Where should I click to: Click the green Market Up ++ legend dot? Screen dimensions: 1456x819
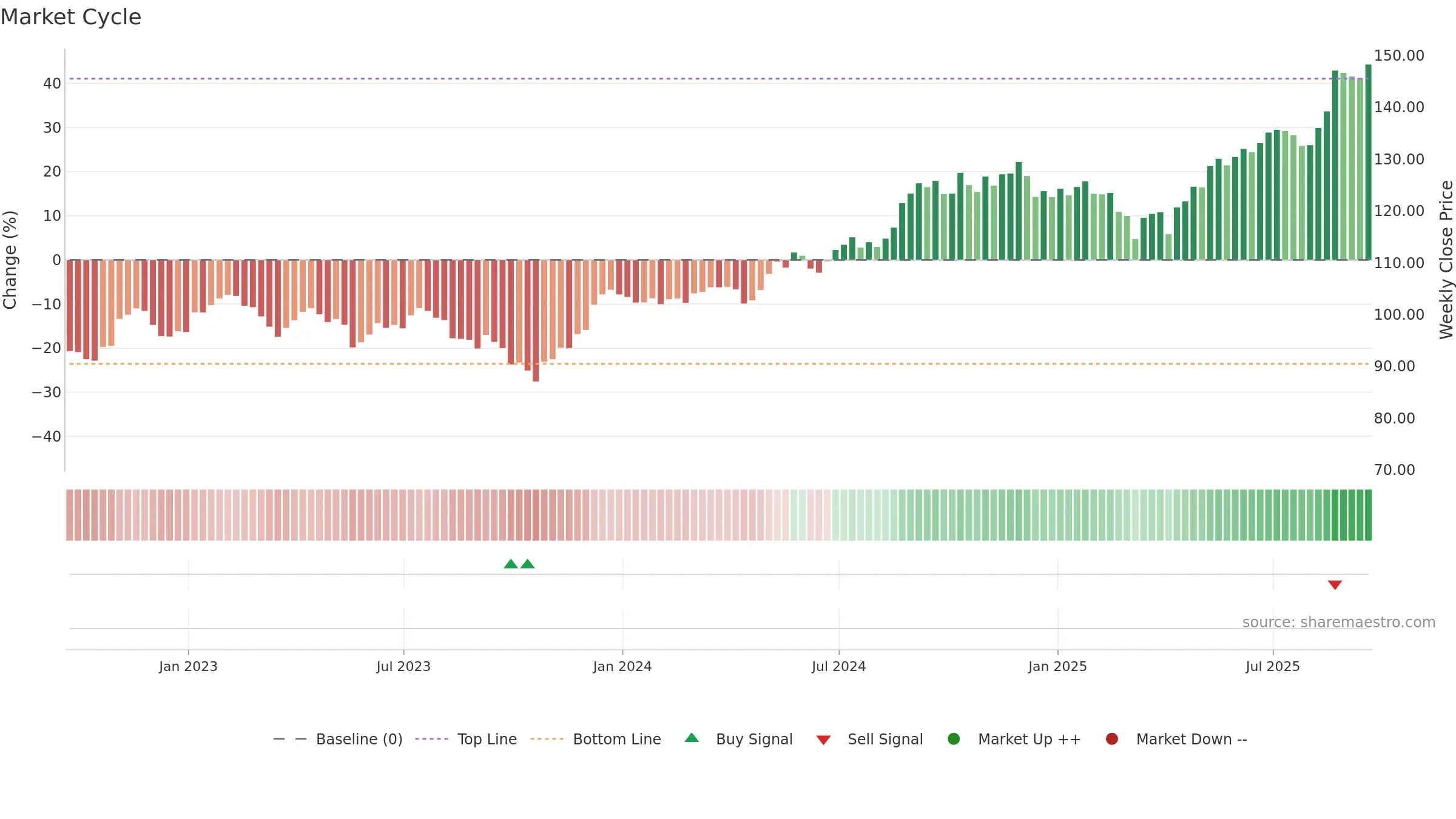click(x=954, y=739)
